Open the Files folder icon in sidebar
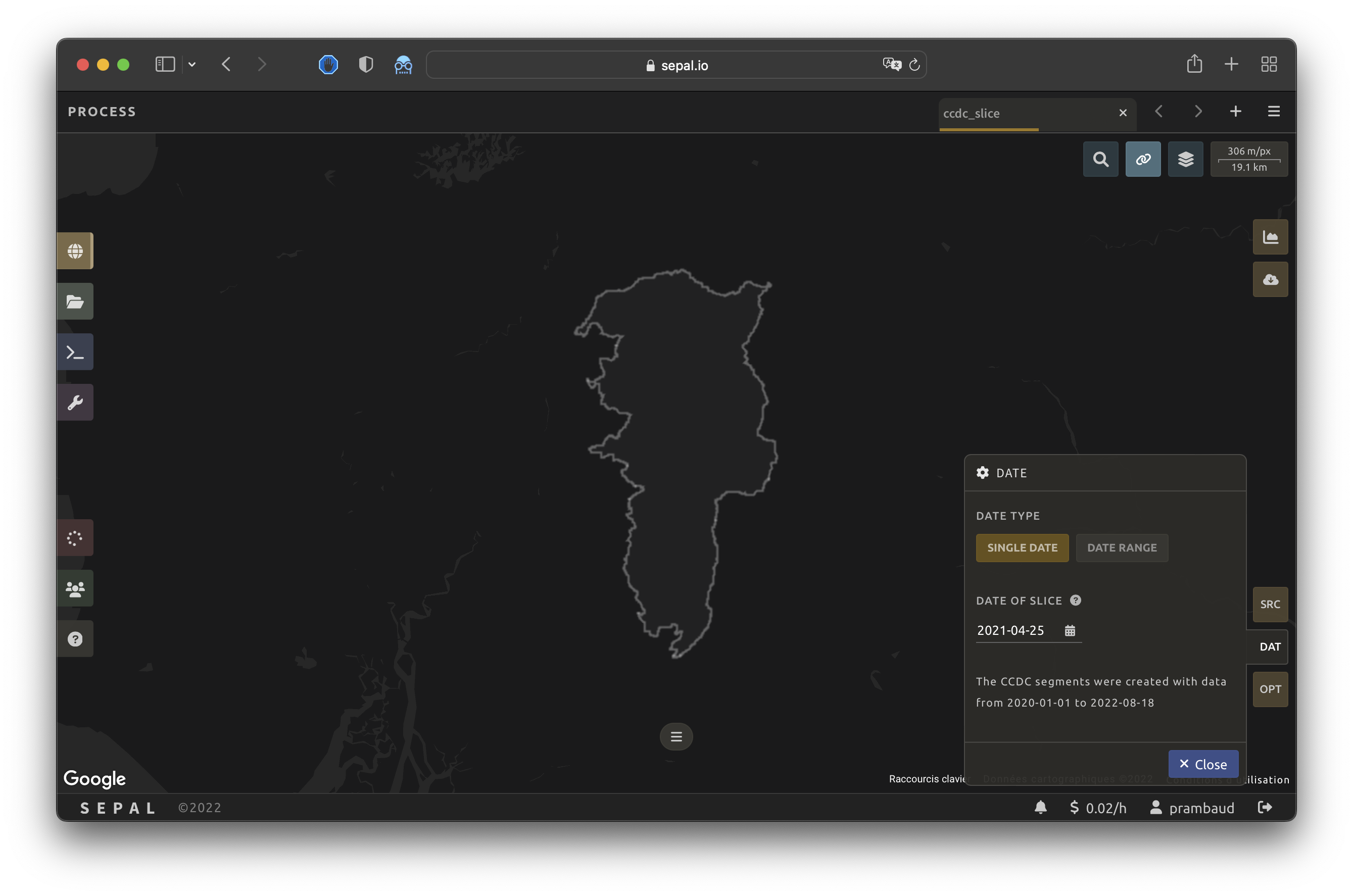Screen dimensions: 1353x896 pyautogui.click(x=75, y=301)
